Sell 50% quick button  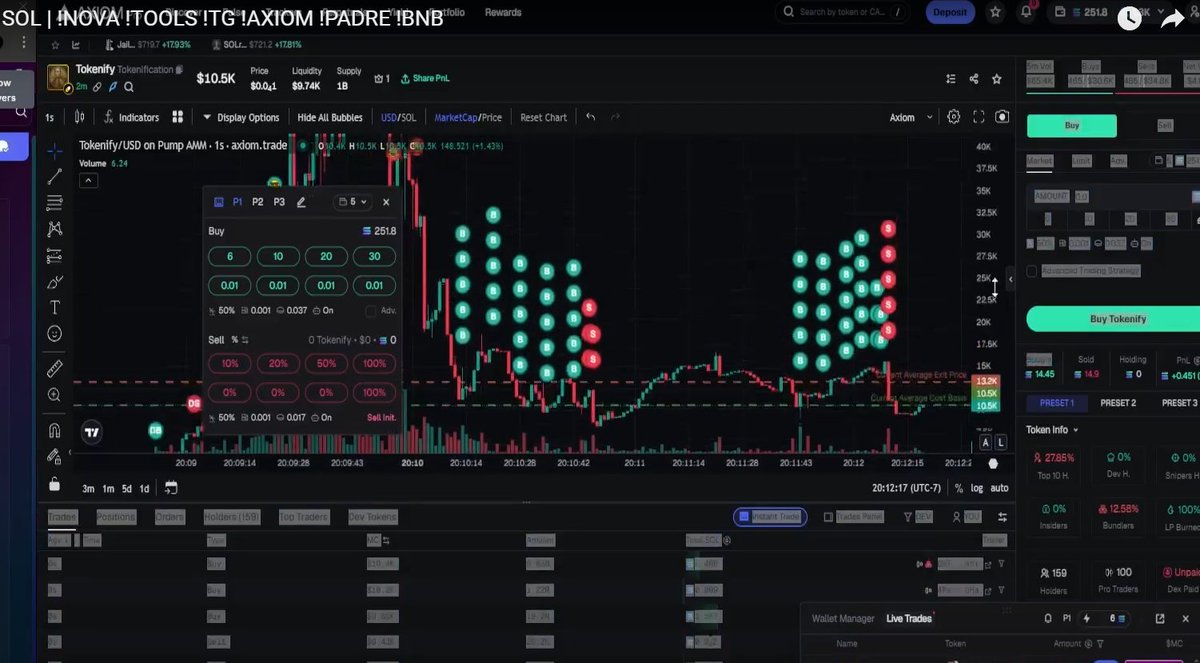coord(326,364)
